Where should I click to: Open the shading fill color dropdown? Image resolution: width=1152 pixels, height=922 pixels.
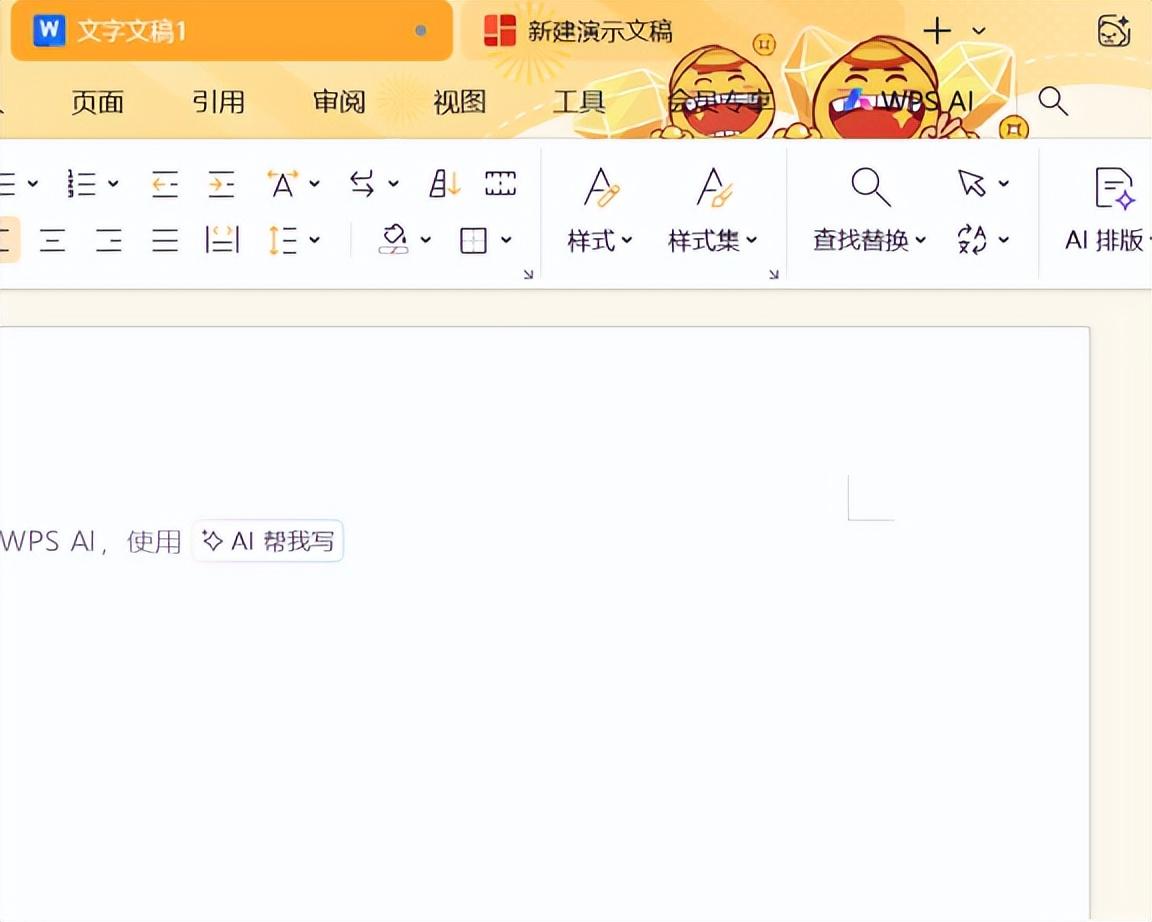(x=426, y=240)
